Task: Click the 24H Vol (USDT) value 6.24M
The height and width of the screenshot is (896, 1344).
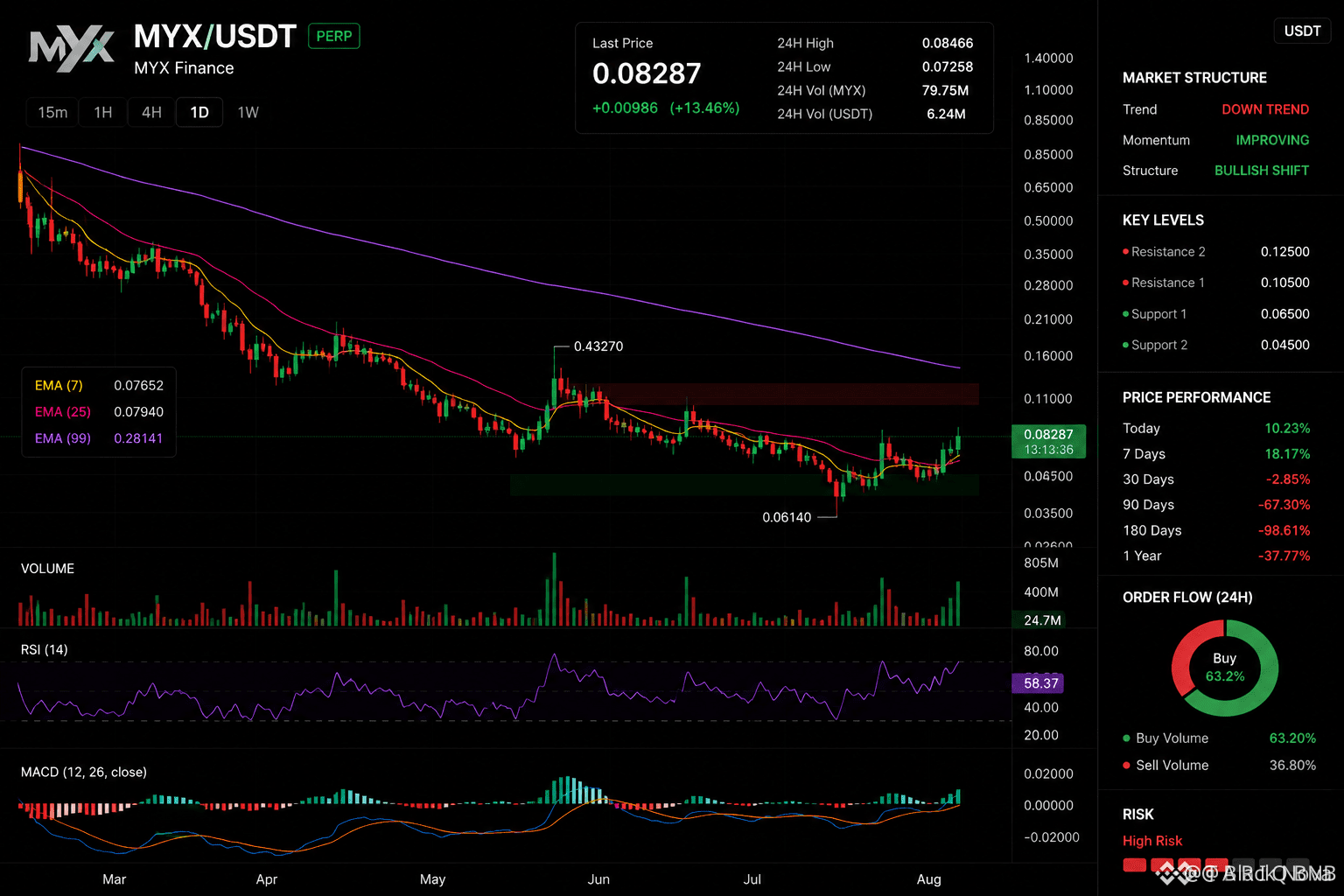Action: coord(946,114)
